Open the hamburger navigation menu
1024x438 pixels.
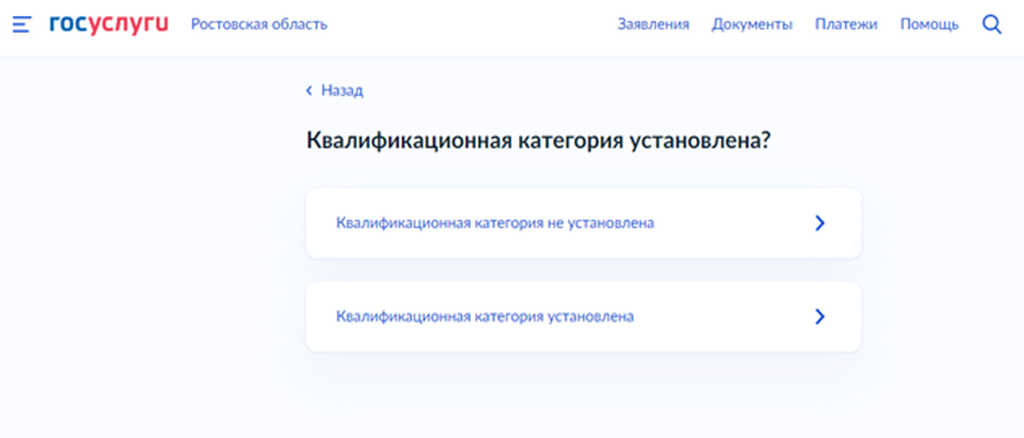pyautogui.click(x=21, y=24)
